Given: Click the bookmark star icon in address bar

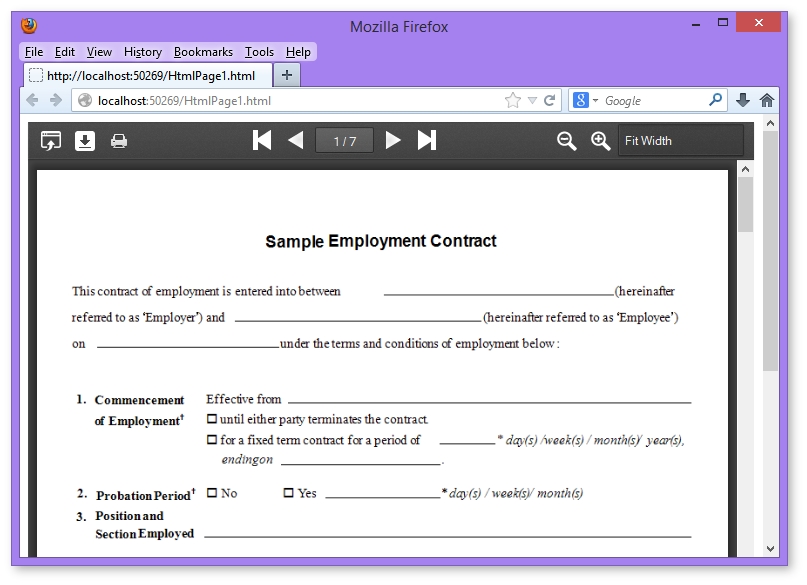Looking at the screenshot, I should (x=513, y=100).
